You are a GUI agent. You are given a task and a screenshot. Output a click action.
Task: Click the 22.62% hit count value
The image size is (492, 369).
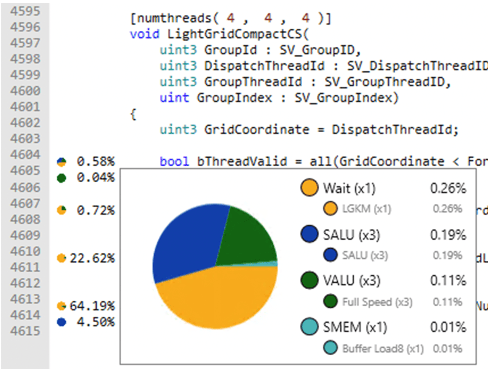coord(92,258)
